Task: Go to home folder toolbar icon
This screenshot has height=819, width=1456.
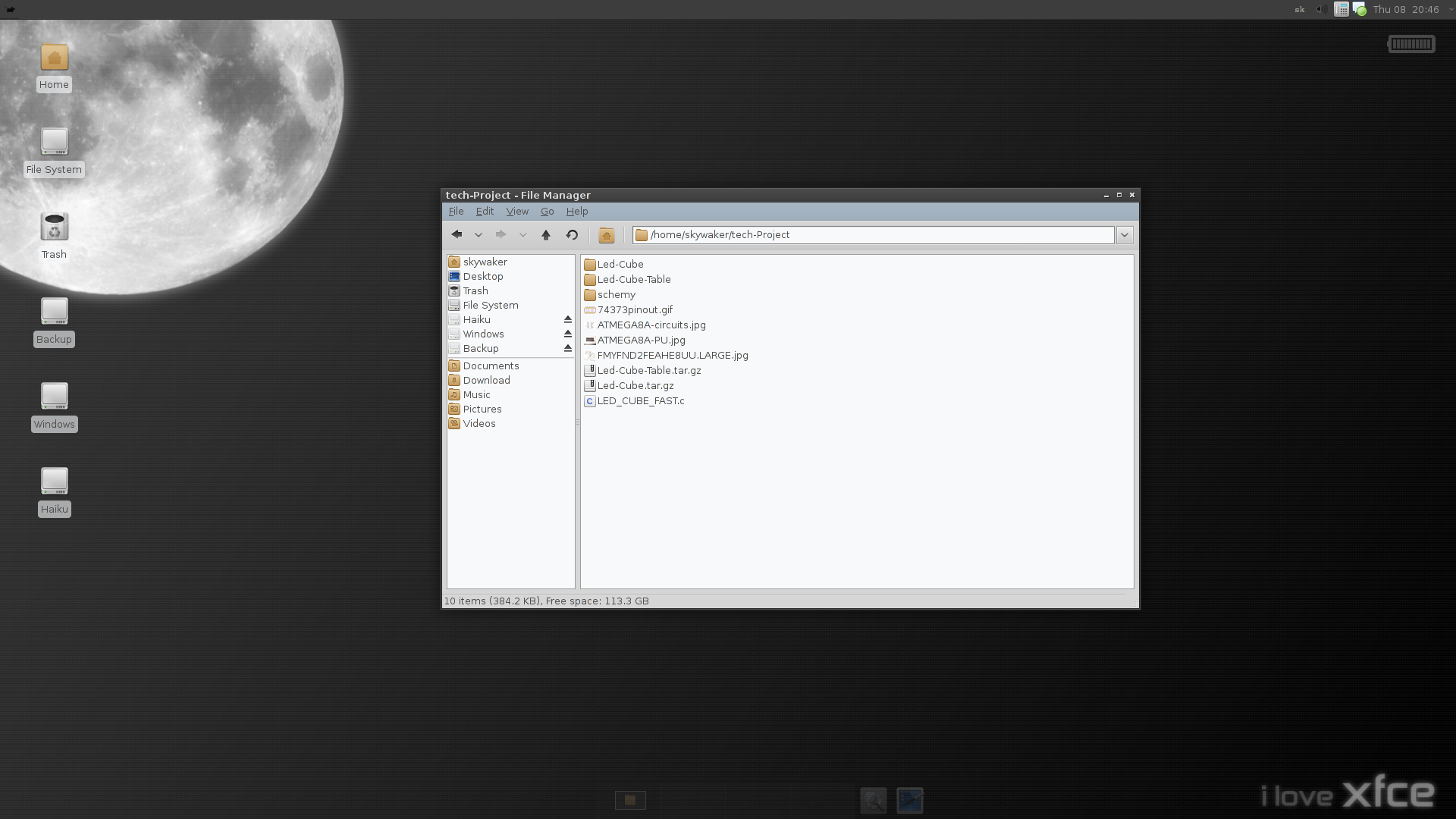Action: pos(606,235)
